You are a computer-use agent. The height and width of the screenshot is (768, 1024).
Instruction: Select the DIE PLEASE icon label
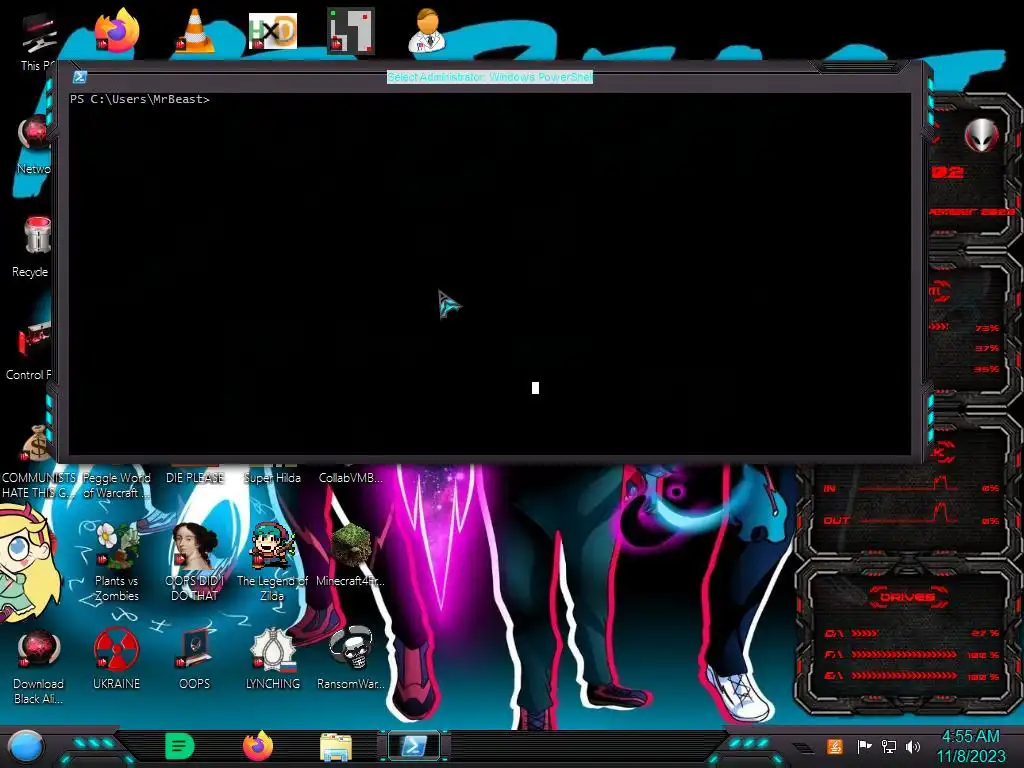point(195,478)
